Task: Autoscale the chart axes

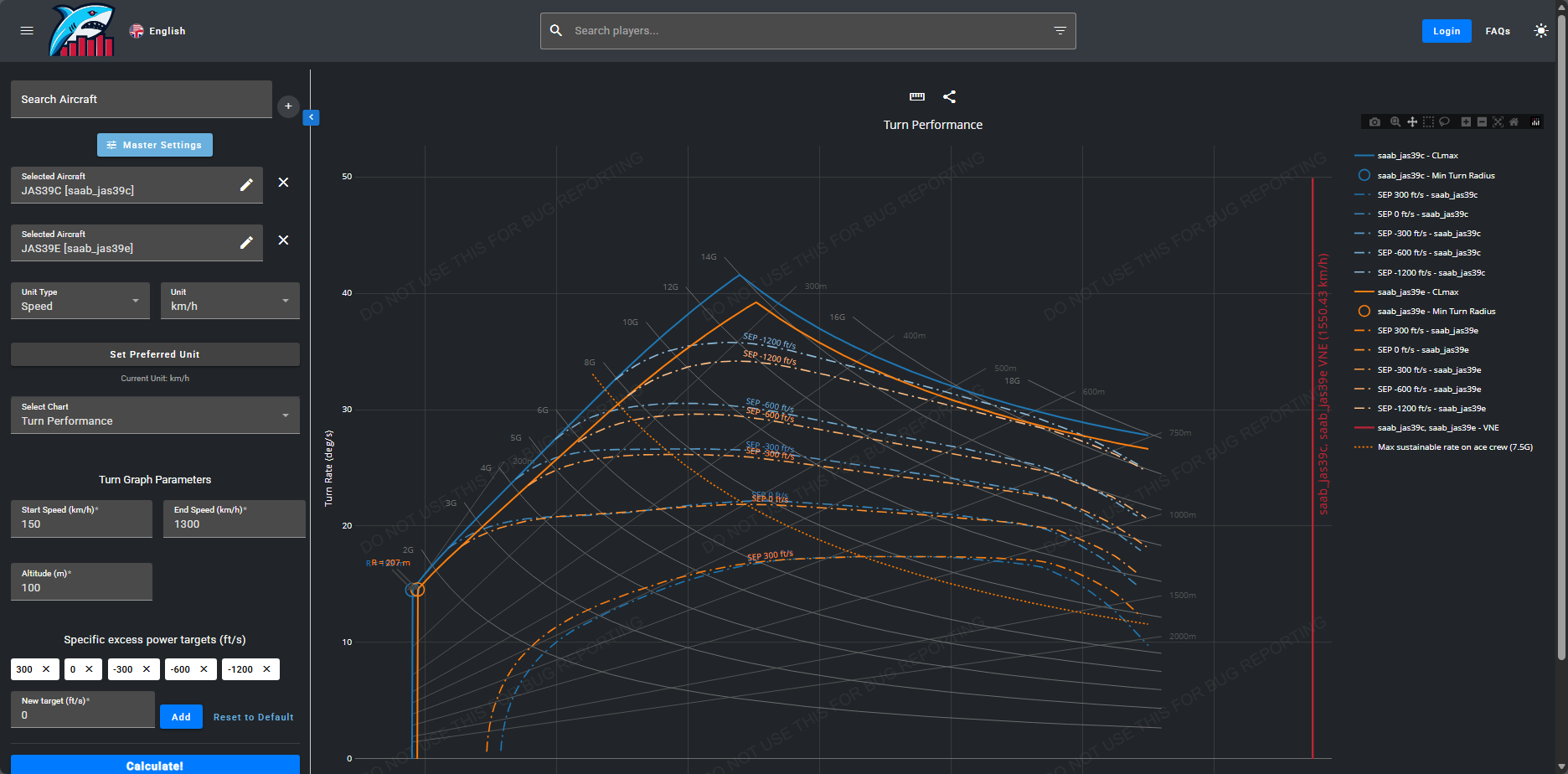Action: (x=1498, y=122)
